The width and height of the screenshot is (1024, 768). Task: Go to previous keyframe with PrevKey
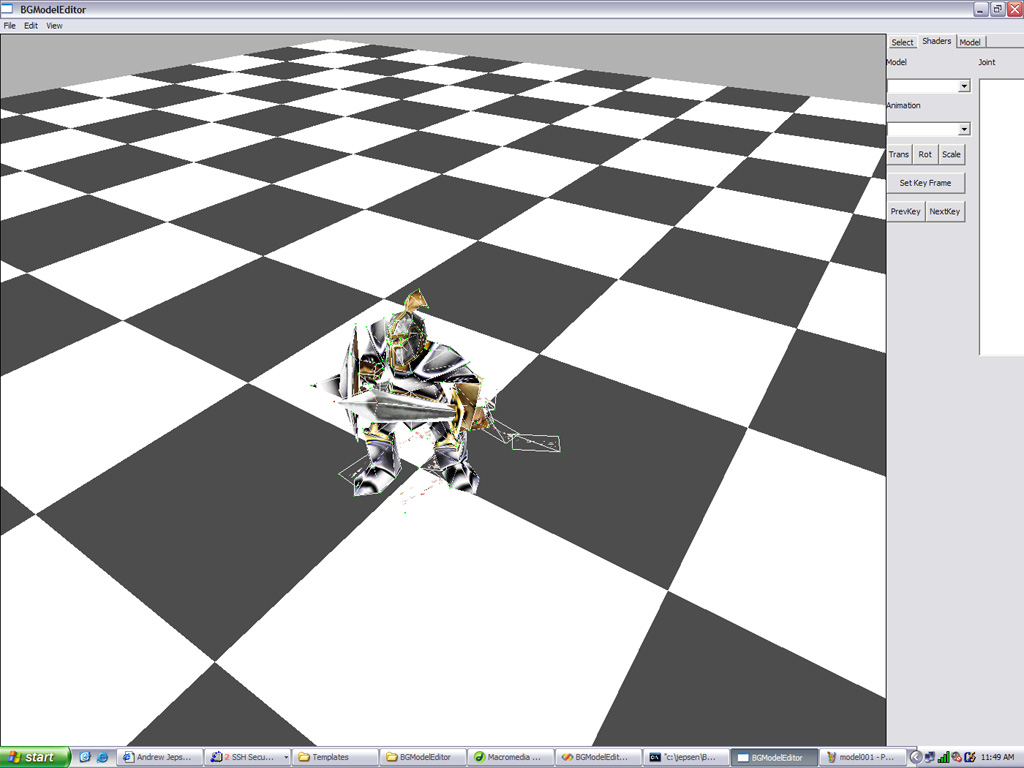(905, 212)
